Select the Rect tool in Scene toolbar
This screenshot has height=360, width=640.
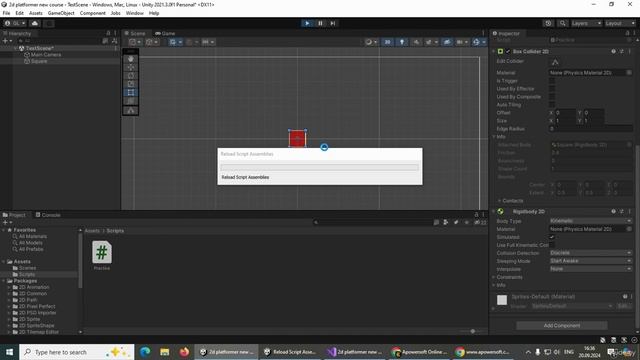point(131,93)
